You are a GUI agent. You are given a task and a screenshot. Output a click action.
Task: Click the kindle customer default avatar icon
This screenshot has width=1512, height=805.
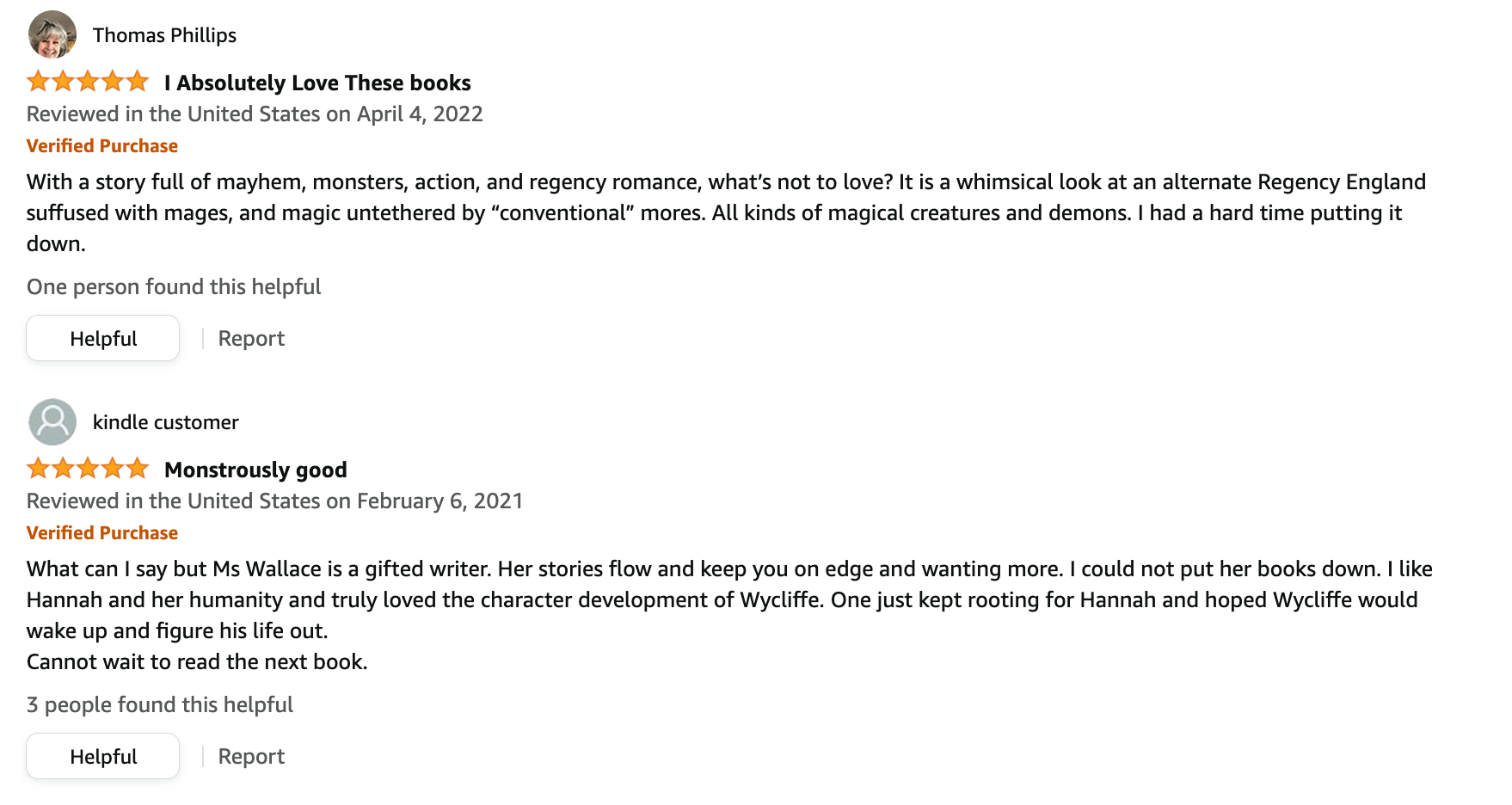(52, 421)
